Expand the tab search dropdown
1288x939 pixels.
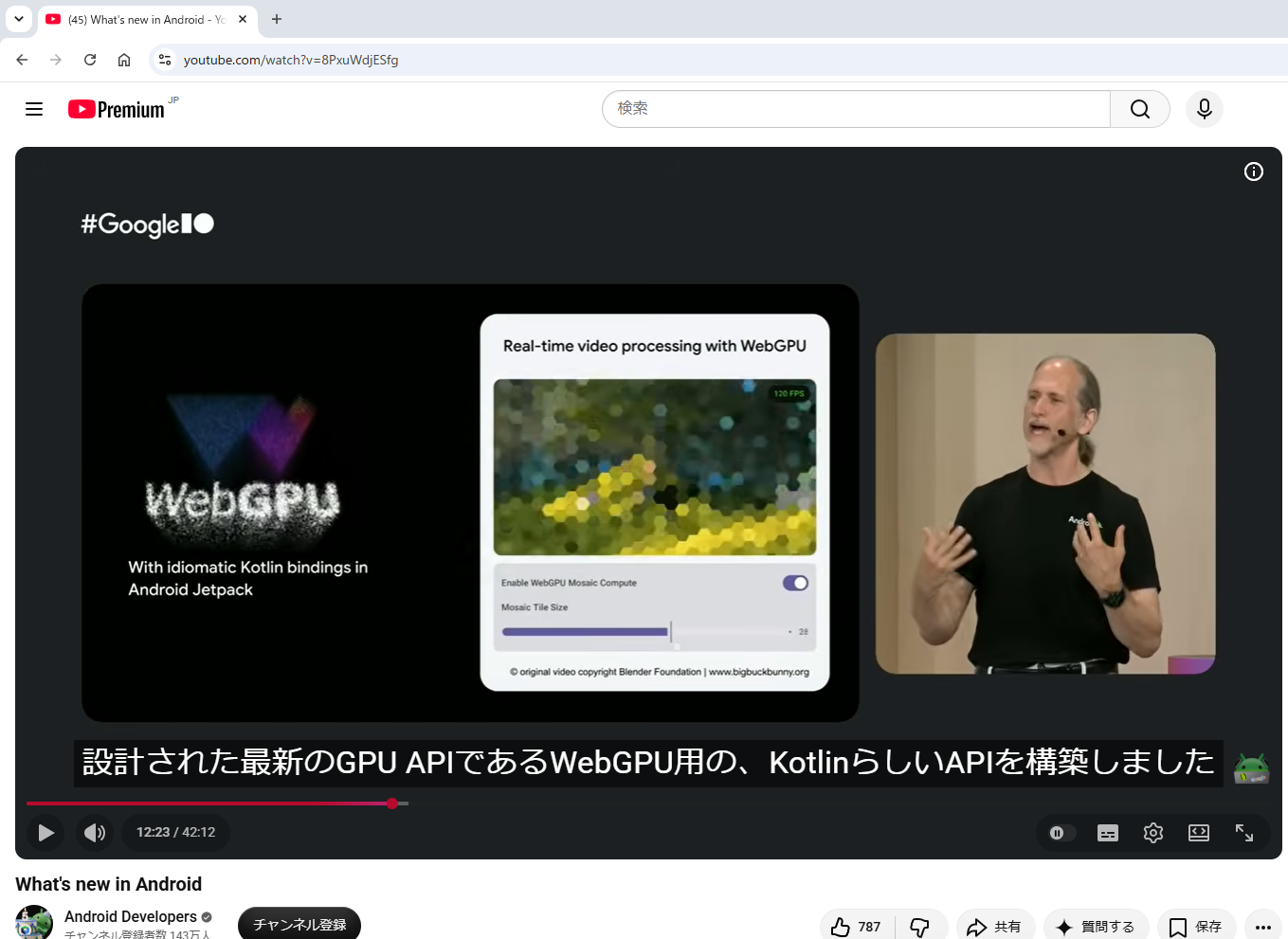(x=19, y=19)
